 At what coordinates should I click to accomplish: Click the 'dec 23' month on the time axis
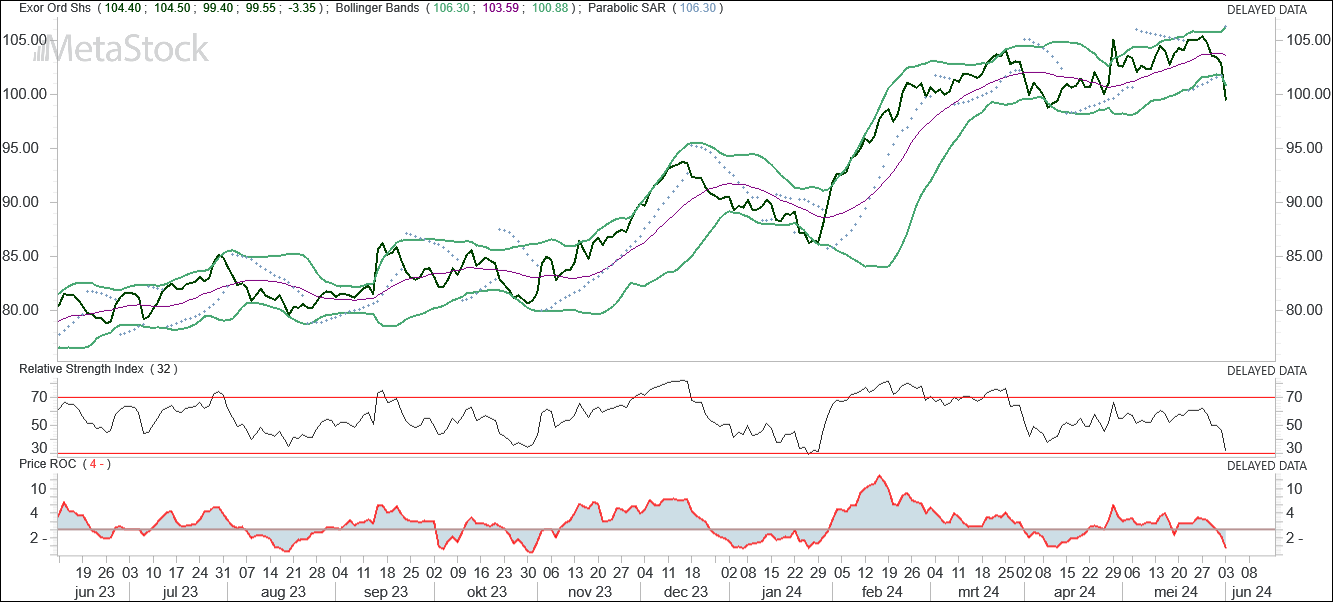[x=686, y=592]
